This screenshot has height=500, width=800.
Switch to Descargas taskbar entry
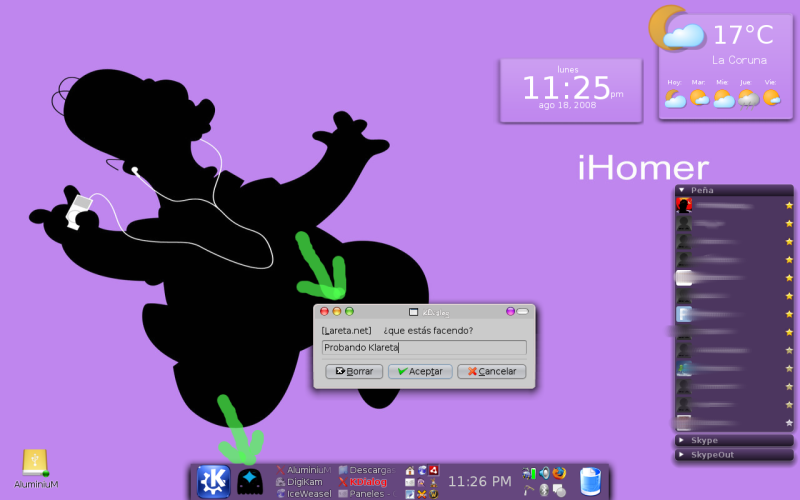(x=367, y=470)
